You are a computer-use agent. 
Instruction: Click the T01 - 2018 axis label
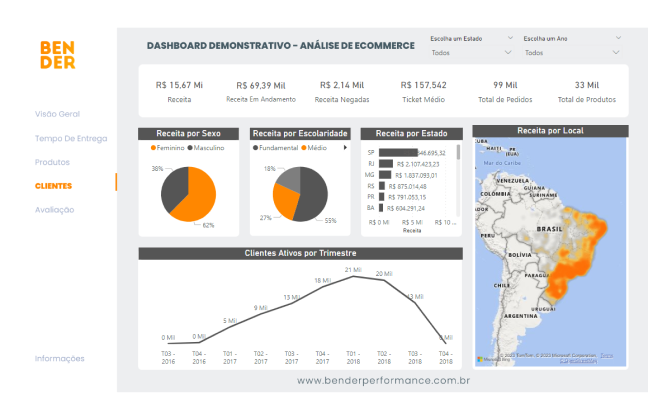[x=353, y=358]
